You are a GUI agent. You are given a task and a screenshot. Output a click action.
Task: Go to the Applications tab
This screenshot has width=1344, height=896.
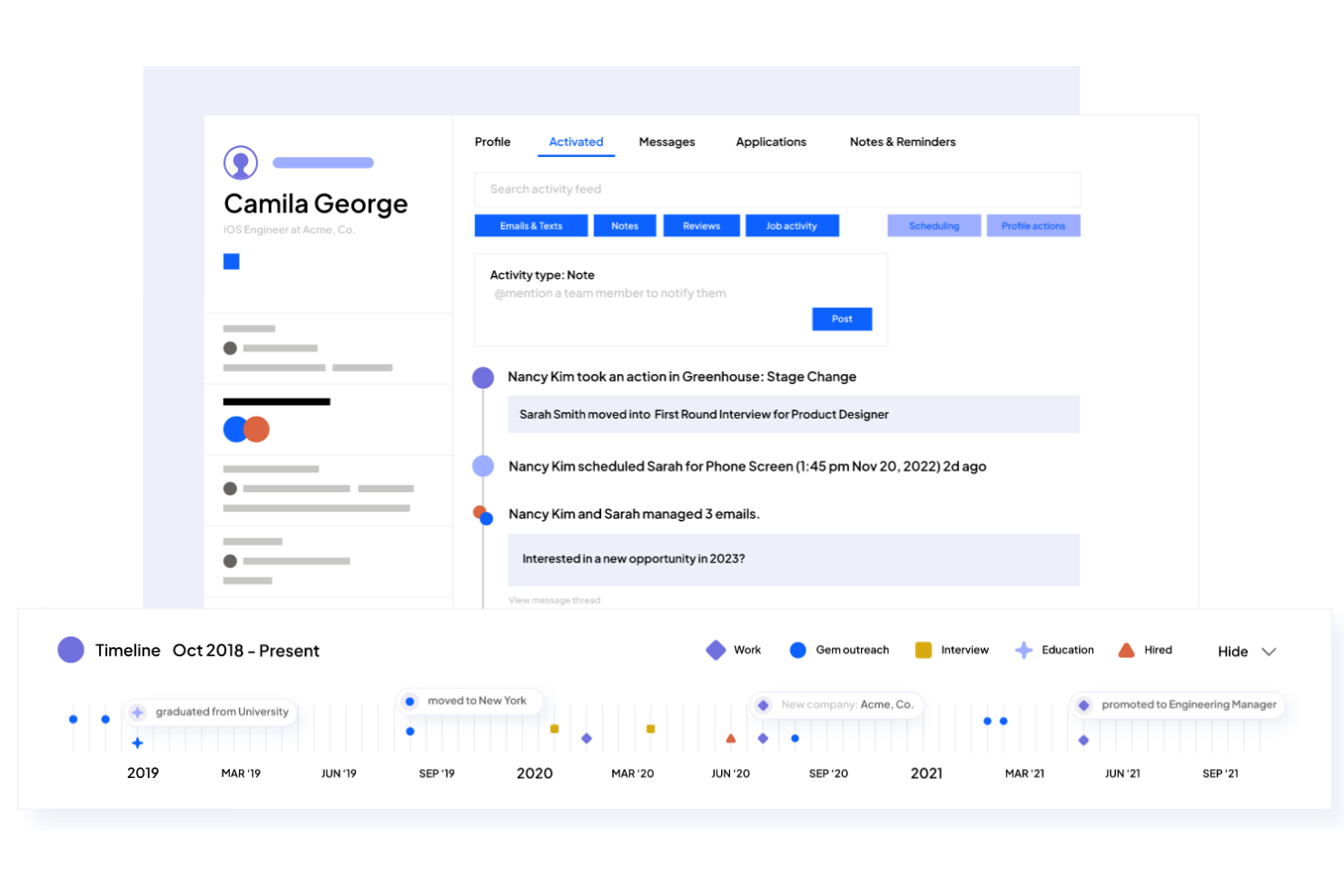771,142
